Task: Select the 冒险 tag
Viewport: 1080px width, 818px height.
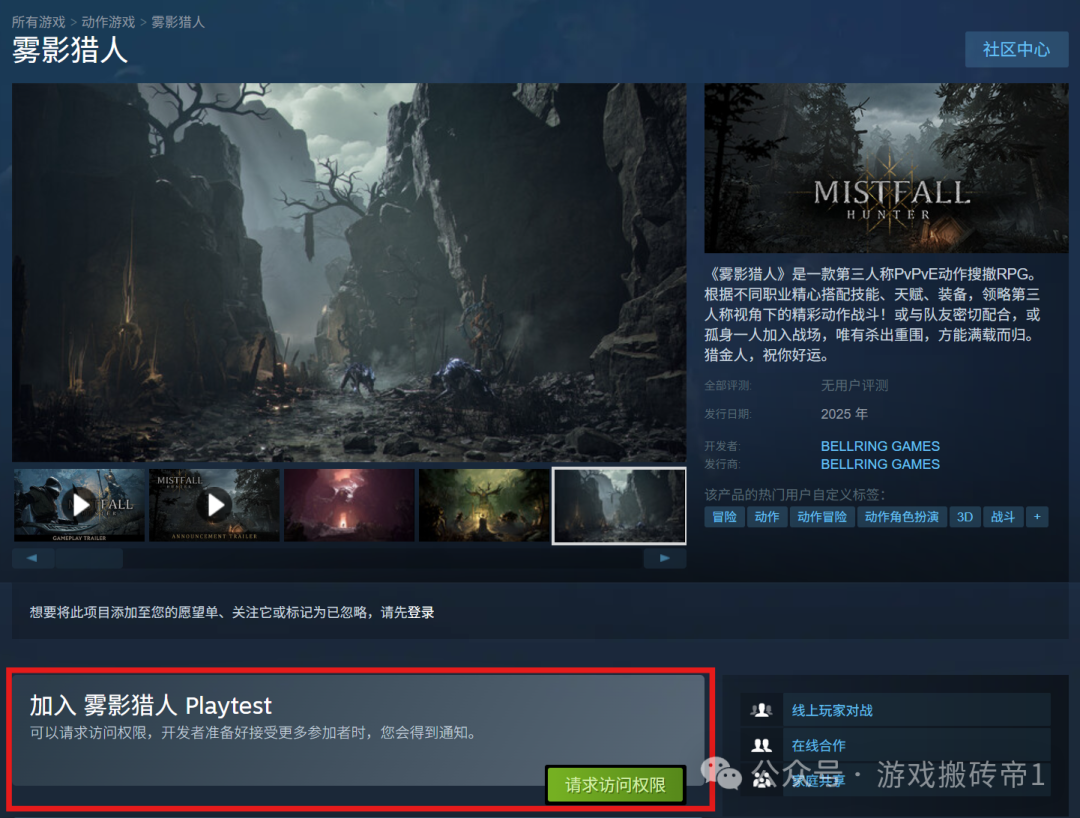Action: pyautogui.click(x=724, y=517)
